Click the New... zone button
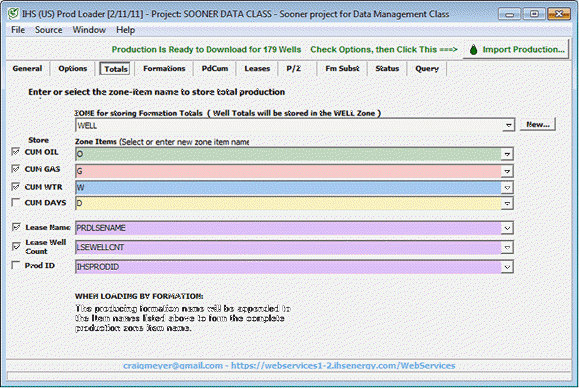Screen dimensions: 579x388 click(538, 125)
